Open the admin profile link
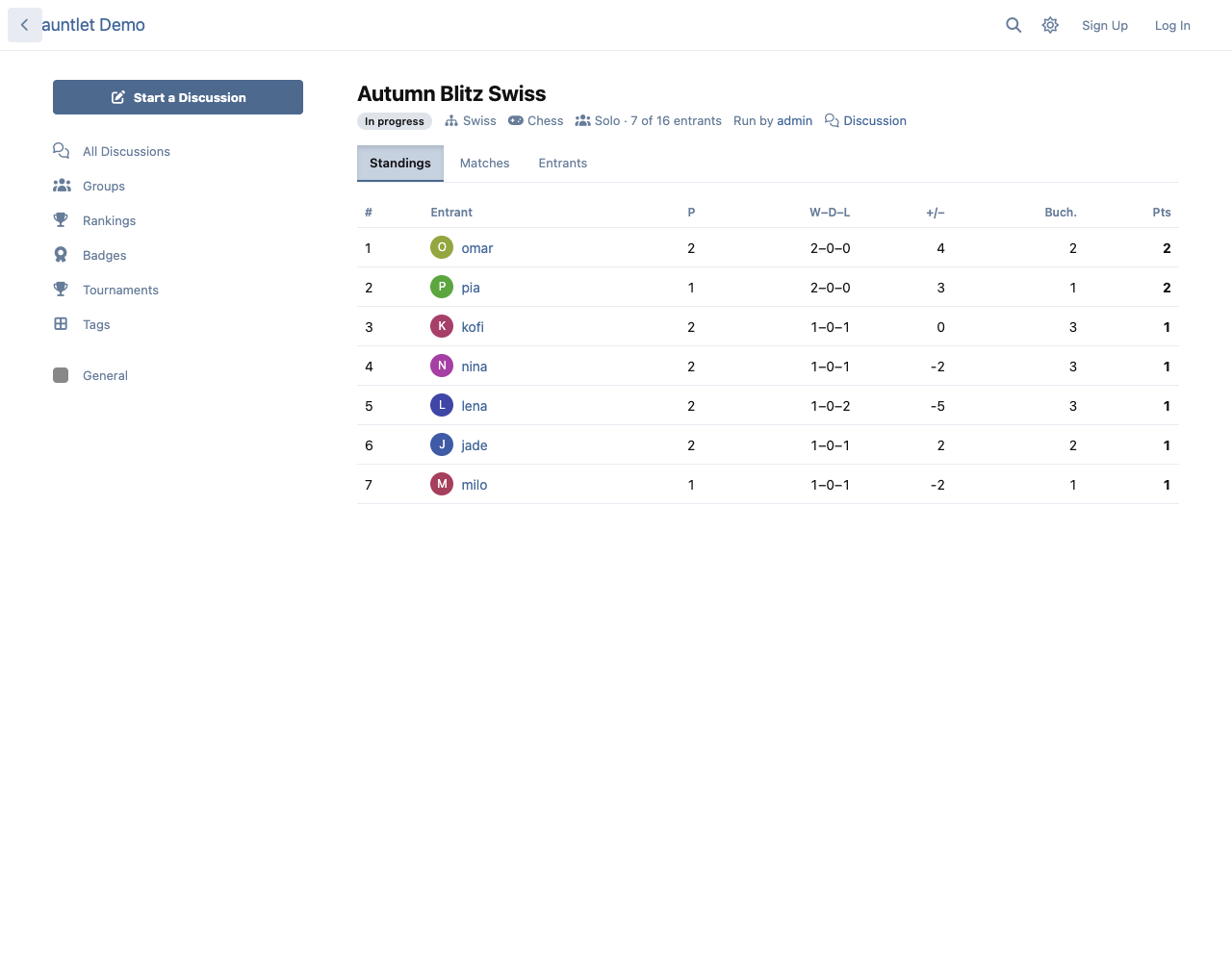The image size is (1232, 962). pos(795,121)
